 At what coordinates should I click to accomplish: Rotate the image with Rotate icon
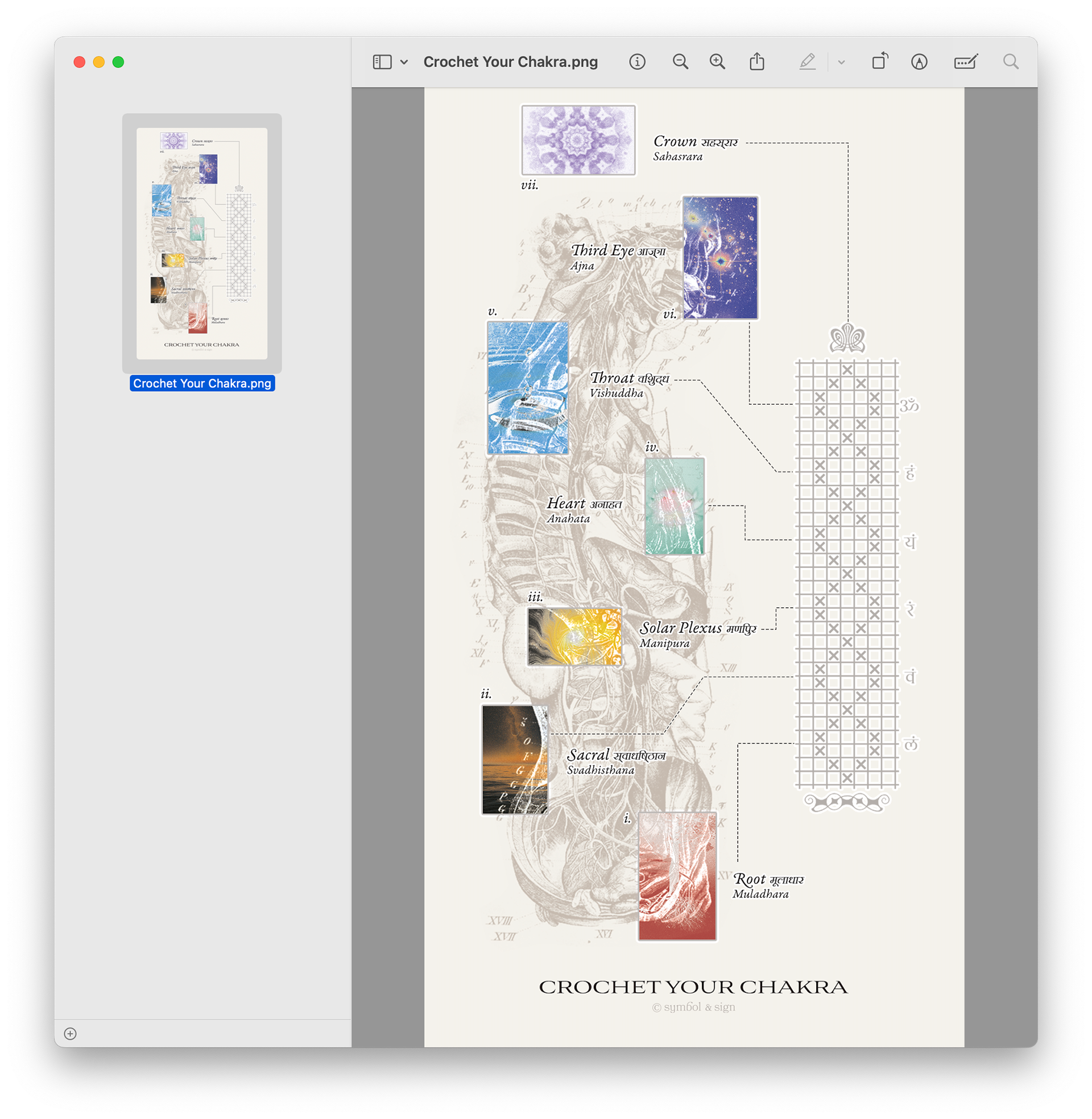click(x=880, y=61)
